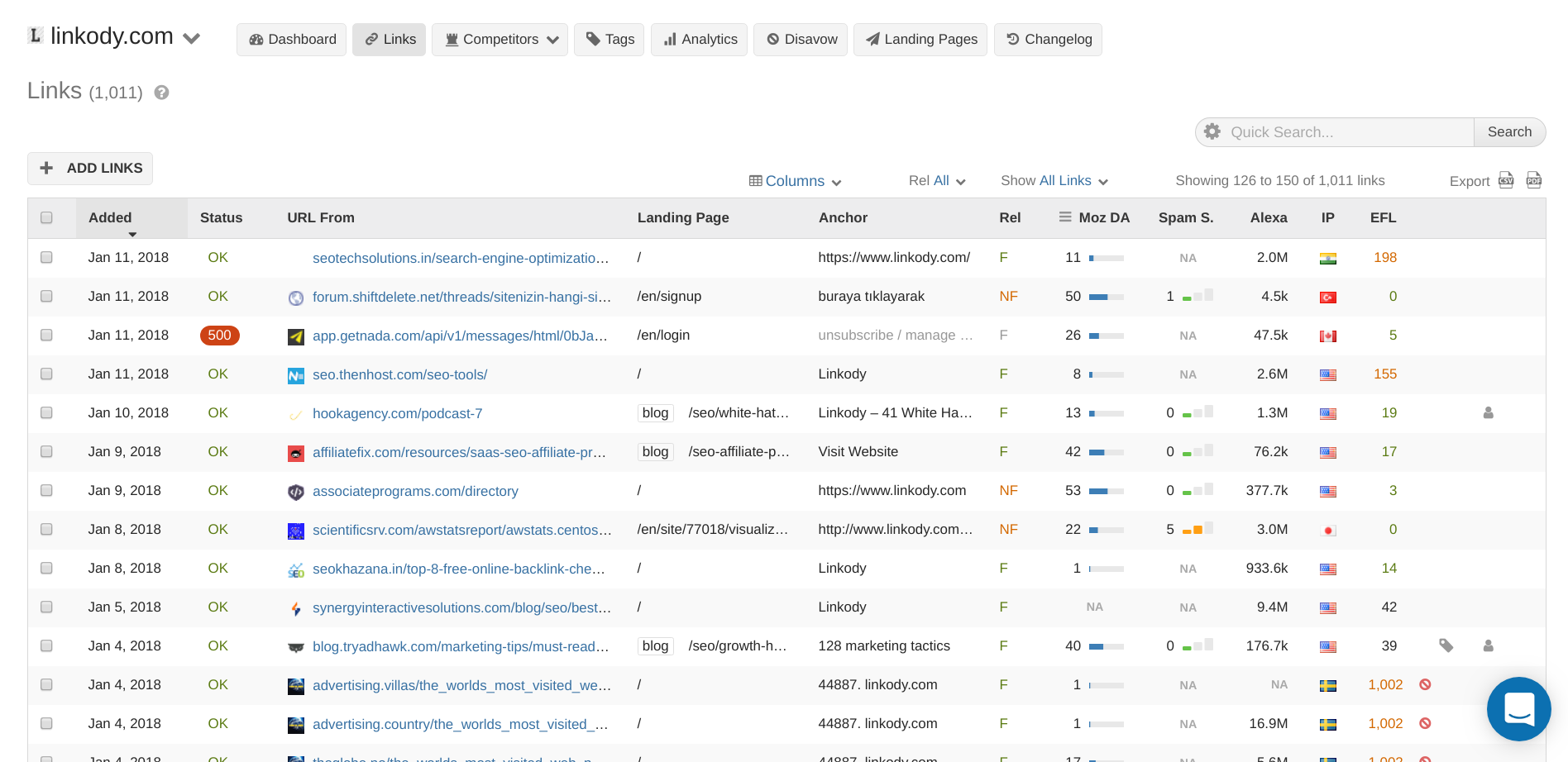Open the Tags tab
1568x762 pixels.
610,40
